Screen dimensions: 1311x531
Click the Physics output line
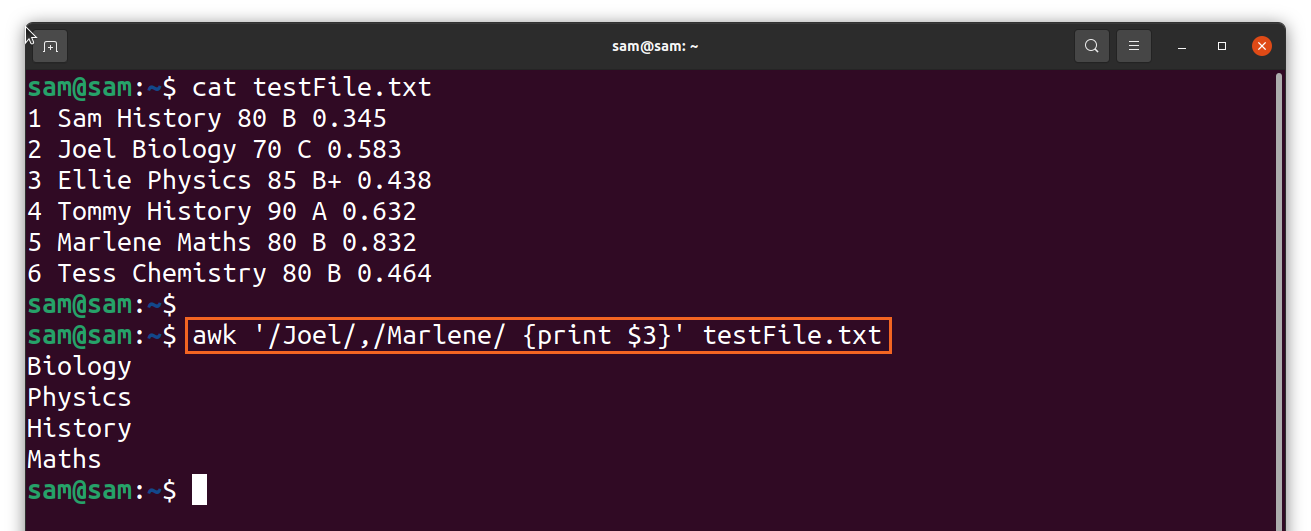tap(79, 398)
